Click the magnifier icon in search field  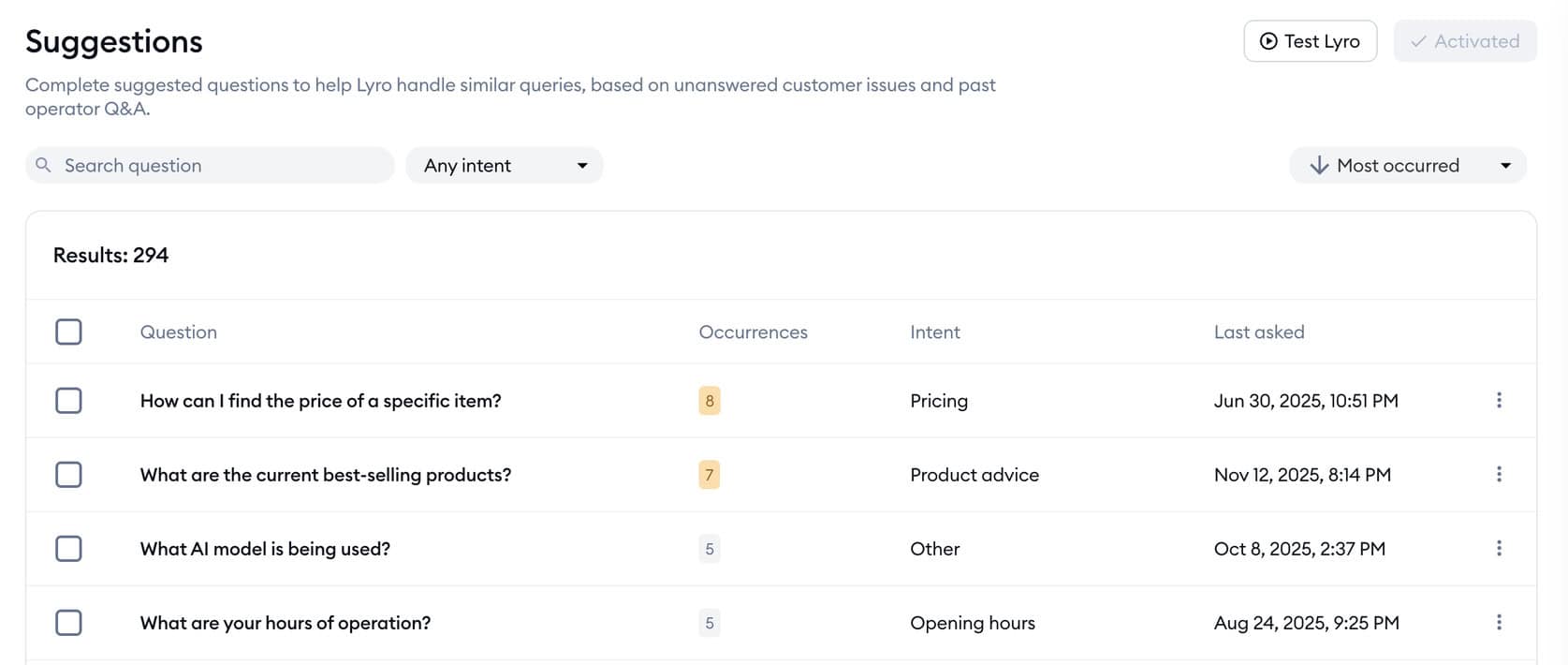point(43,166)
